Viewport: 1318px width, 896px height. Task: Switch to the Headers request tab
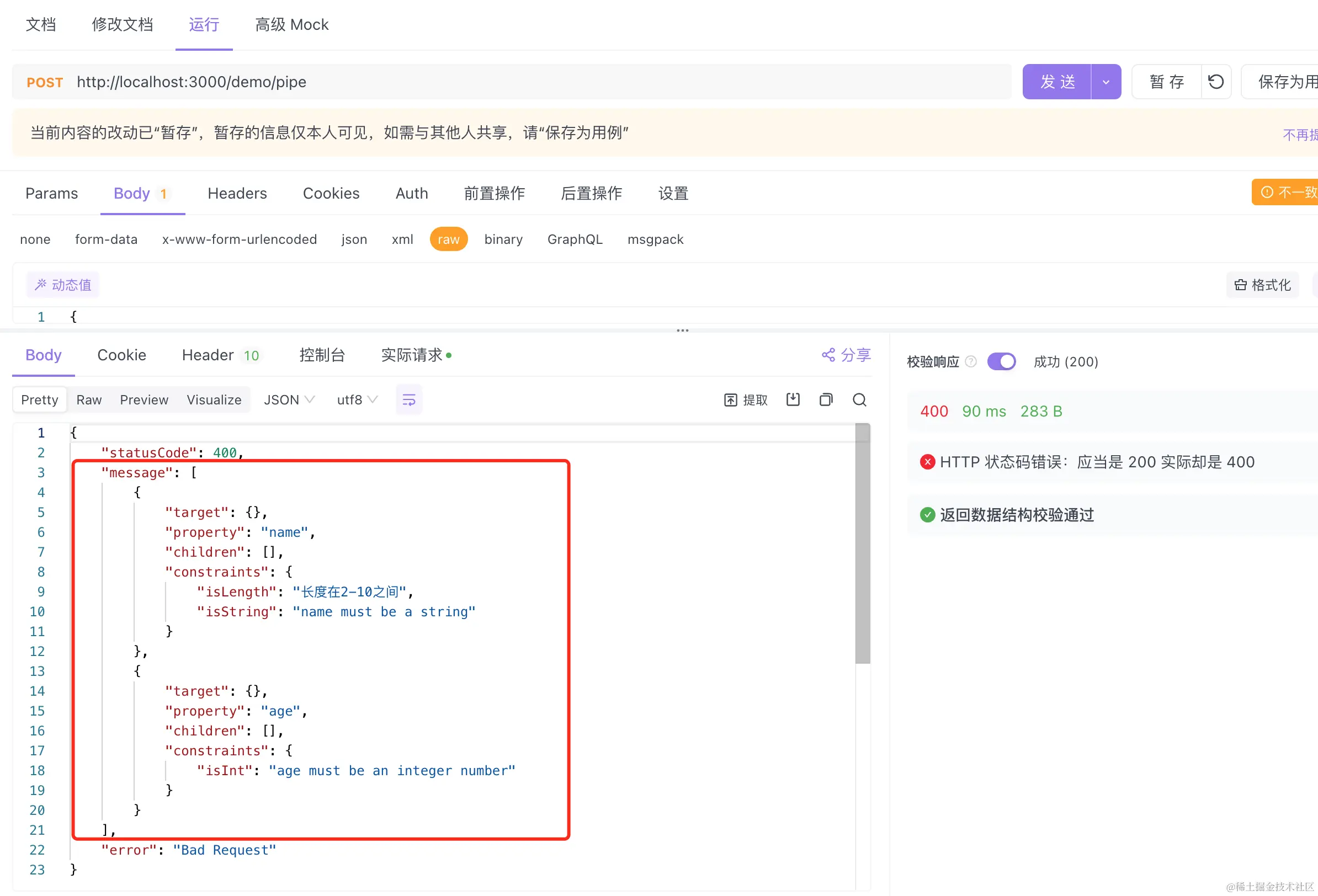click(x=237, y=193)
